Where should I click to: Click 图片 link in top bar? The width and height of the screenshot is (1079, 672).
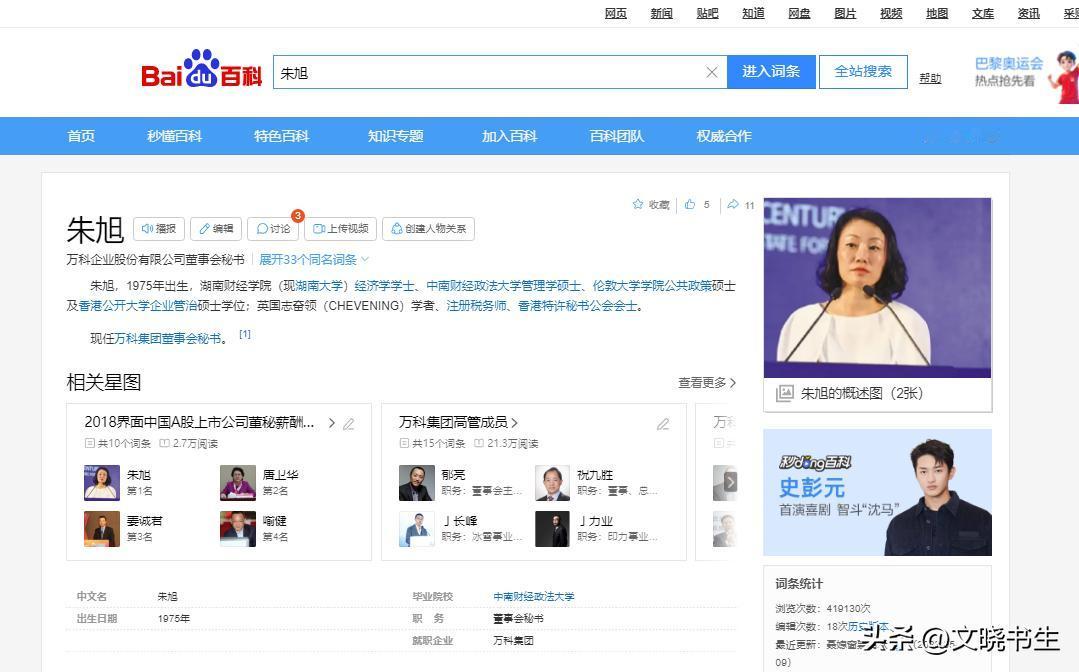[845, 13]
